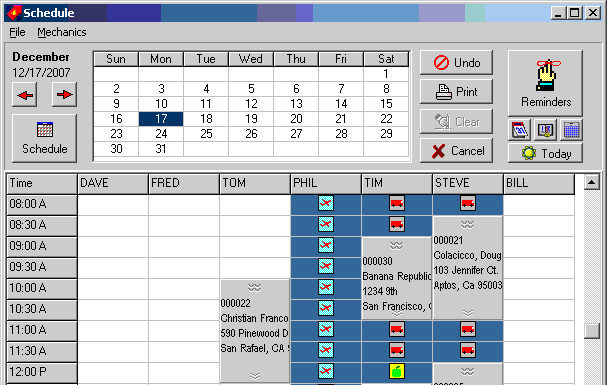This screenshot has width=607, height=385.
Task: Select the day view calendar icon under Reminders
Action: pos(520,130)
